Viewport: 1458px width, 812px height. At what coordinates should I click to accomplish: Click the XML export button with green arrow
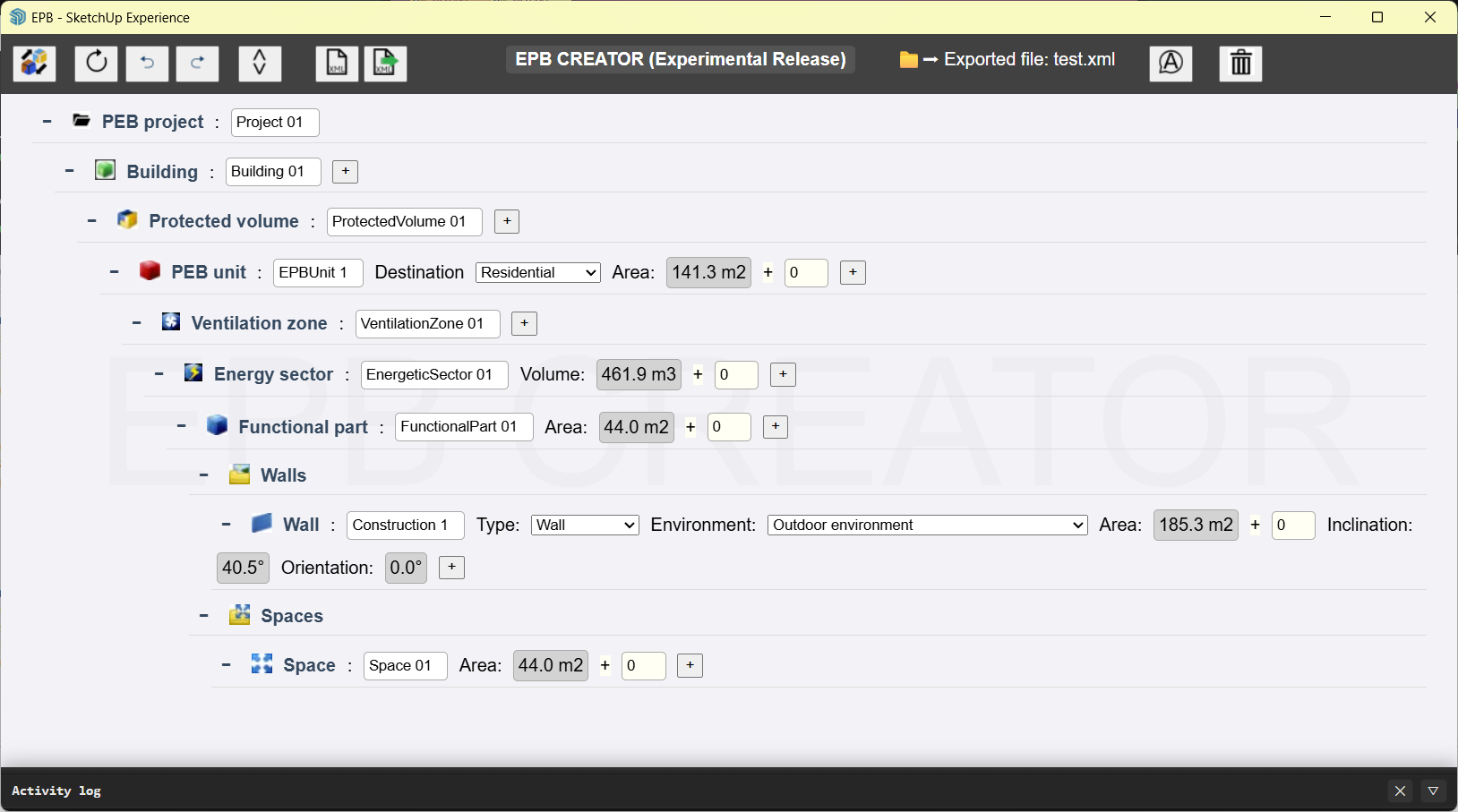click(x=385, y=64)
